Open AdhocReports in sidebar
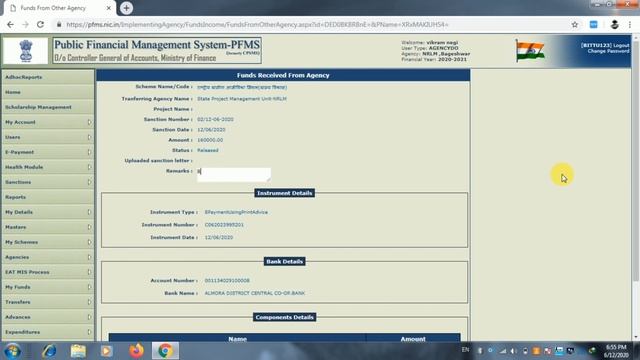The width and height of the screenshot is (640, 360). (48, 77)
